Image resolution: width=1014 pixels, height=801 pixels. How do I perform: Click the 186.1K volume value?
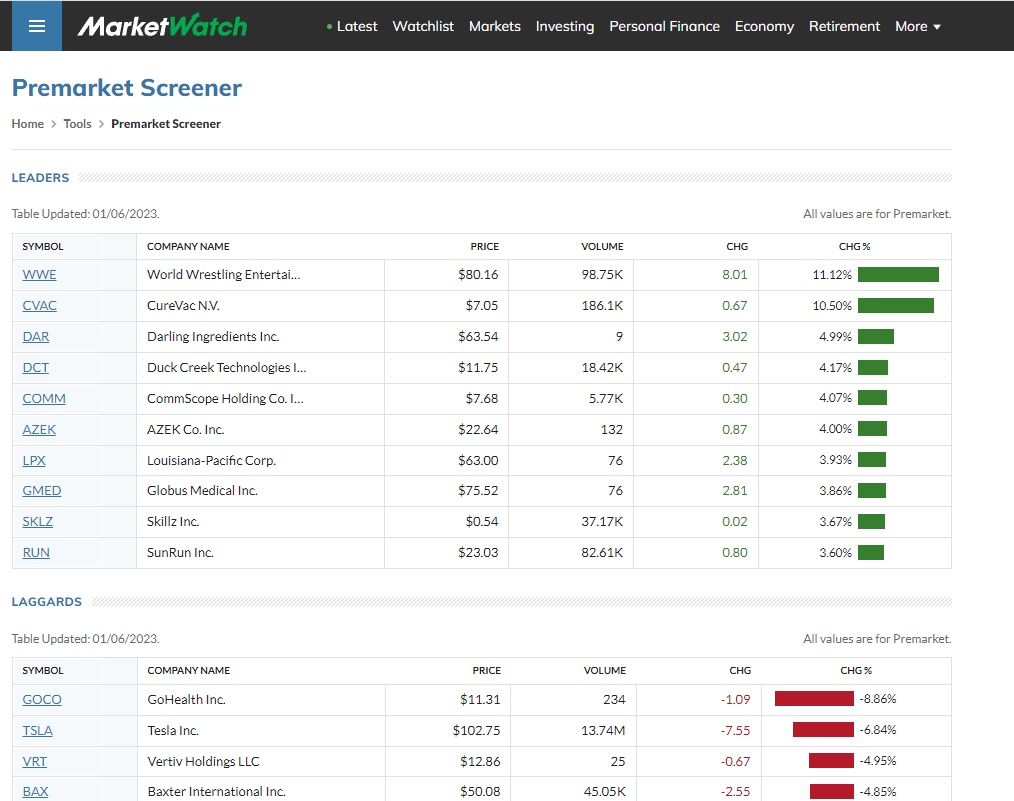[602, 305]
